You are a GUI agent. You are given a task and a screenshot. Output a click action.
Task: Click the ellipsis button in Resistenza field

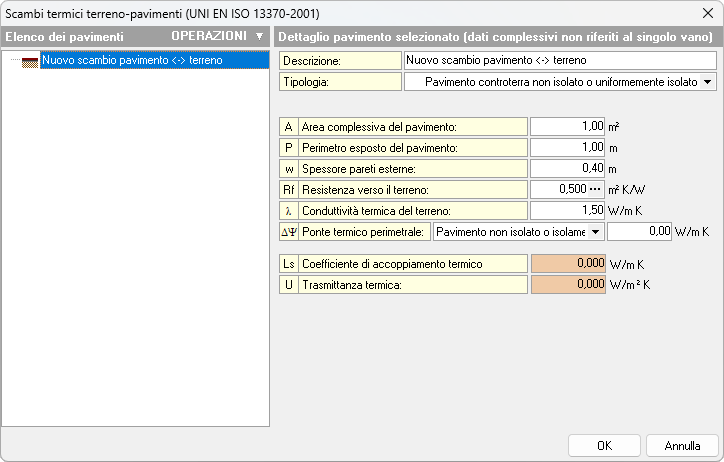coord(596,190)
